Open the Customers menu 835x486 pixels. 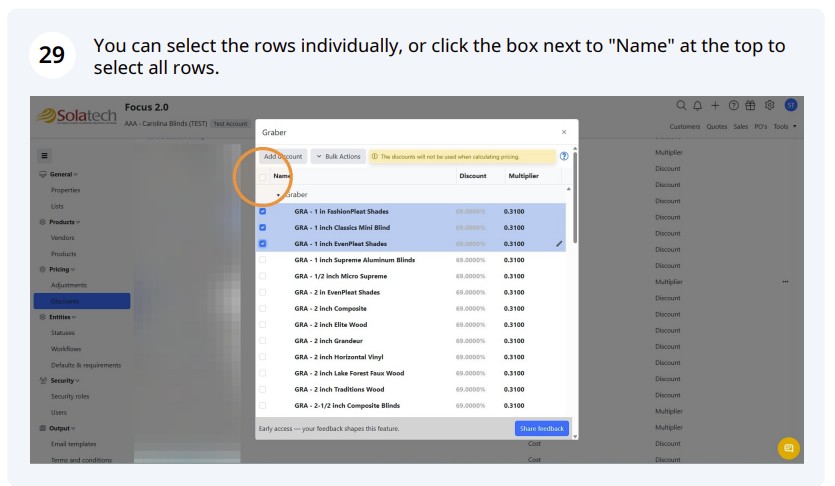685,127
